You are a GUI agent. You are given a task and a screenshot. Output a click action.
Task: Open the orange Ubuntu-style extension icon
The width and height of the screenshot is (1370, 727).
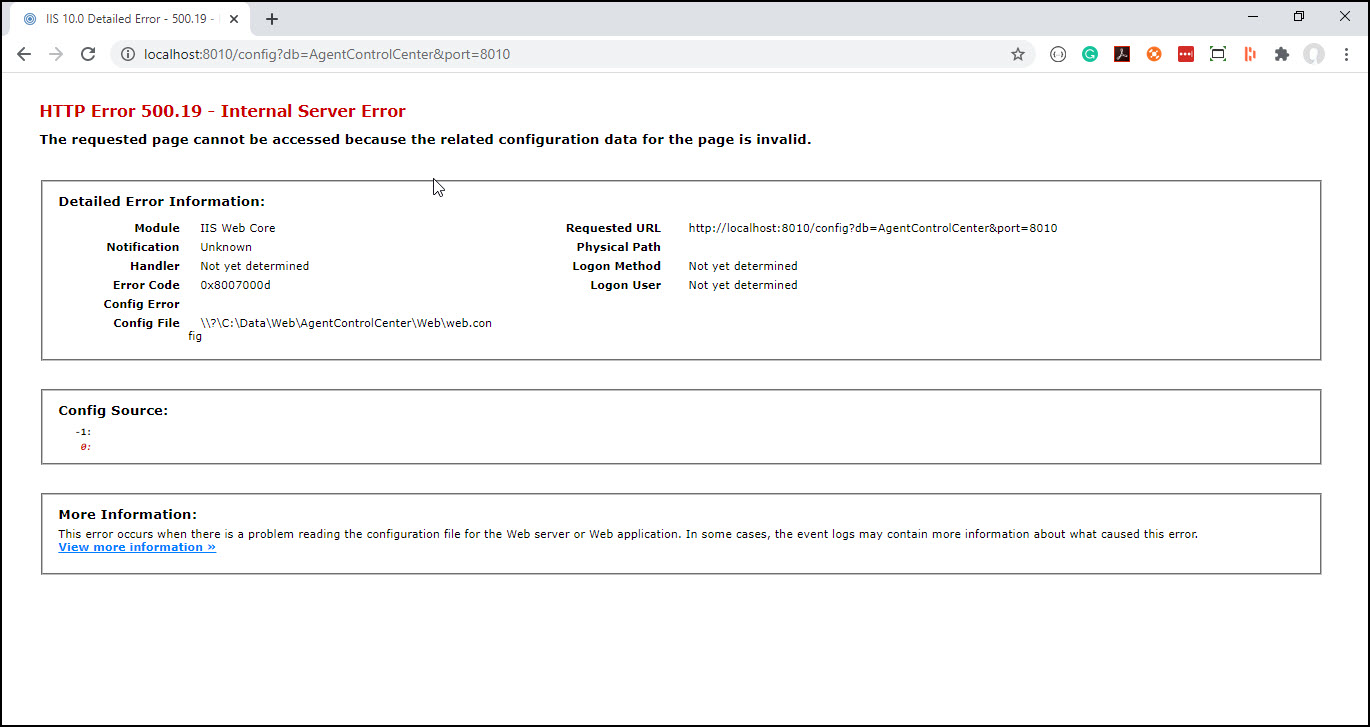tap(1154, 54)
